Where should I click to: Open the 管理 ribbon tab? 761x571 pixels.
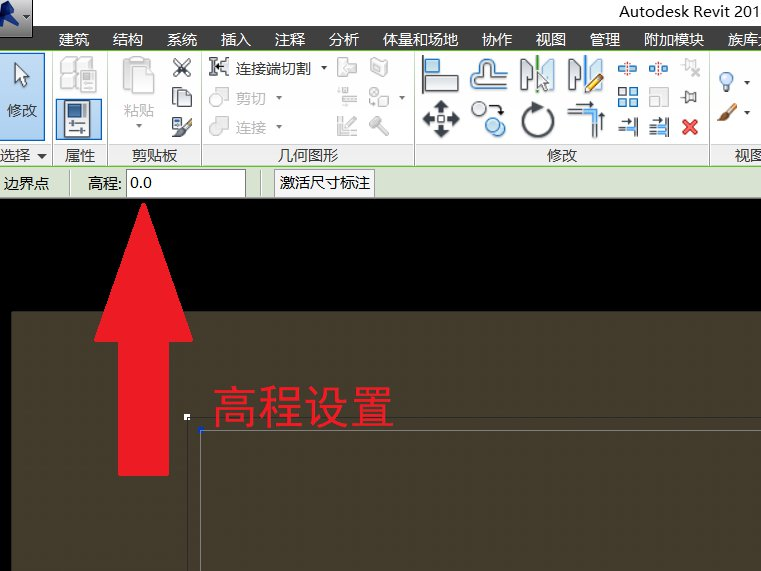[605, 39]
